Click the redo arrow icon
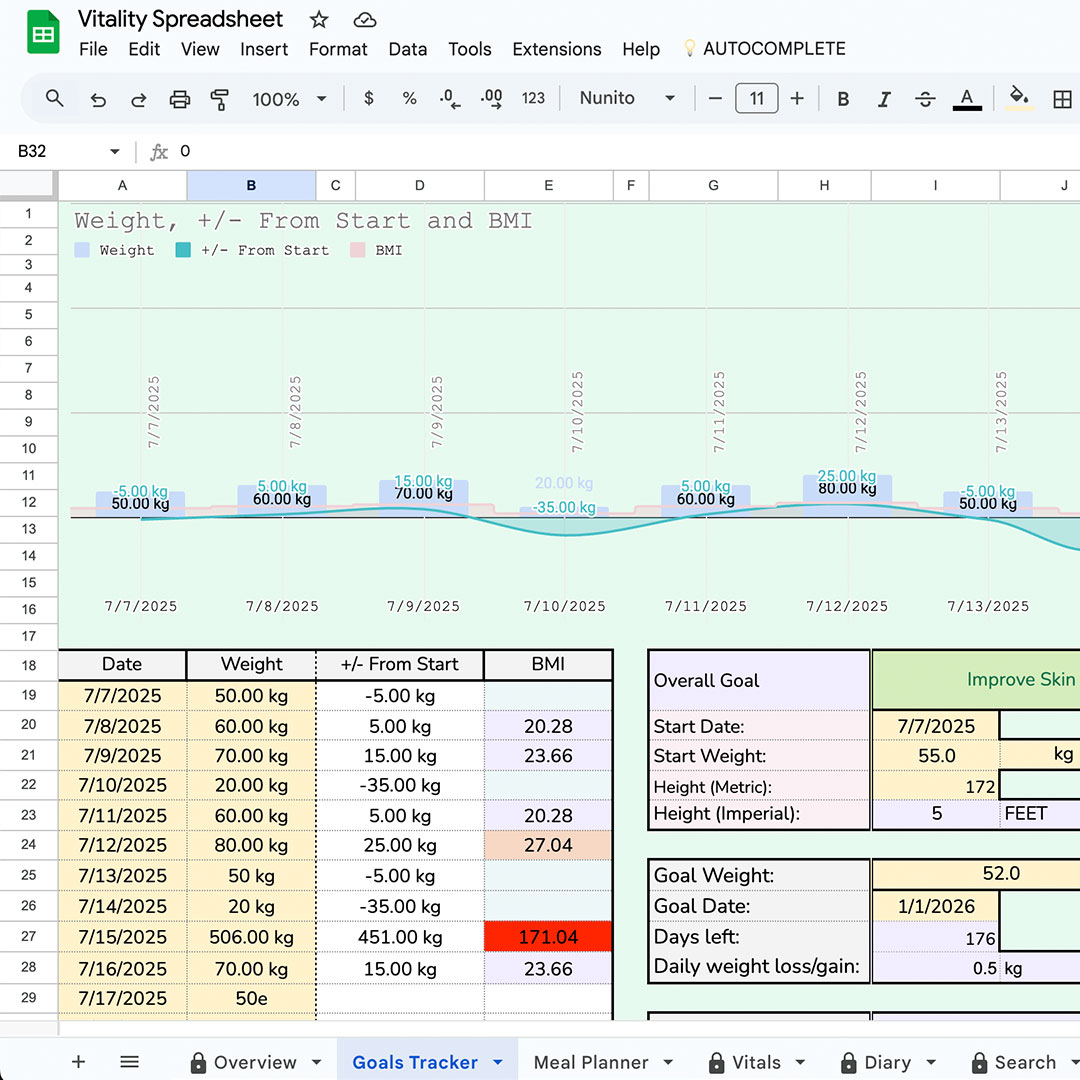 tap(139, 99)
